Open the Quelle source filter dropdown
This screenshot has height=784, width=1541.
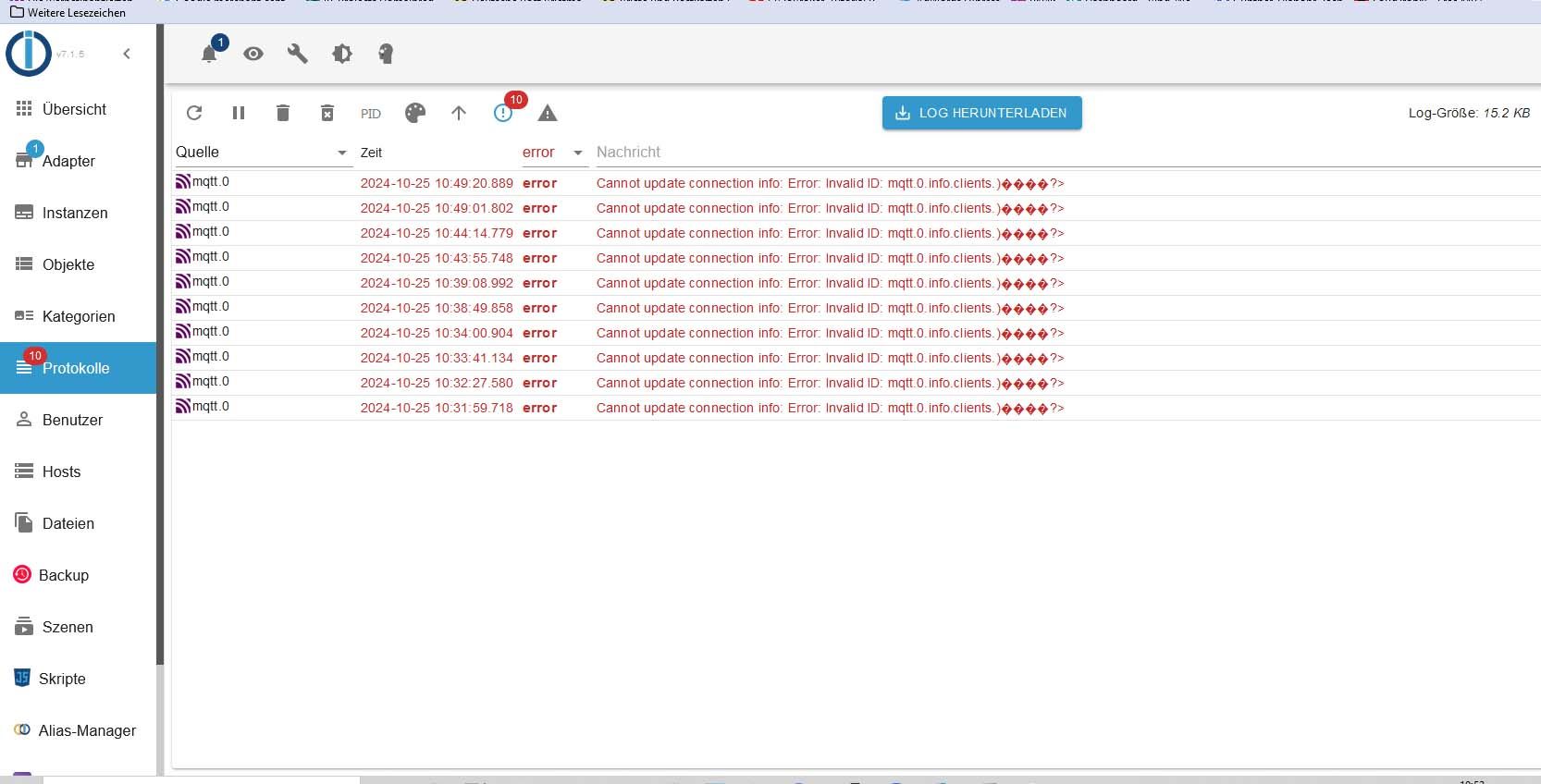pos(264,153)
